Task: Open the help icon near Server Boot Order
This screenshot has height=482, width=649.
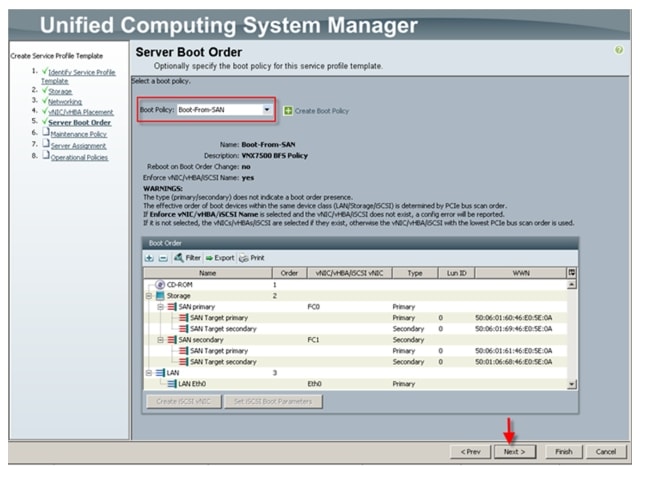Action: pos(619,50)
